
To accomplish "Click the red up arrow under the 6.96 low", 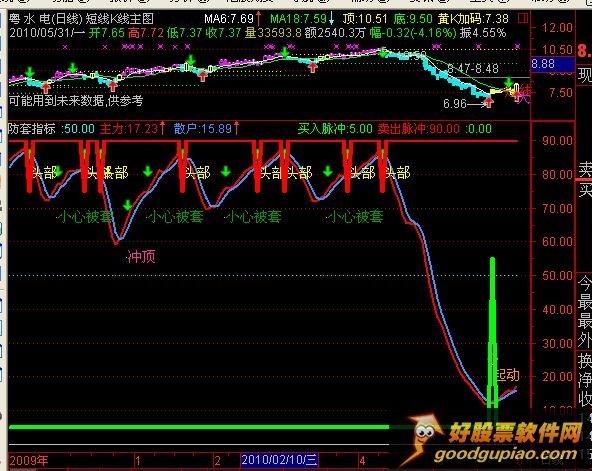I will 489,102.
